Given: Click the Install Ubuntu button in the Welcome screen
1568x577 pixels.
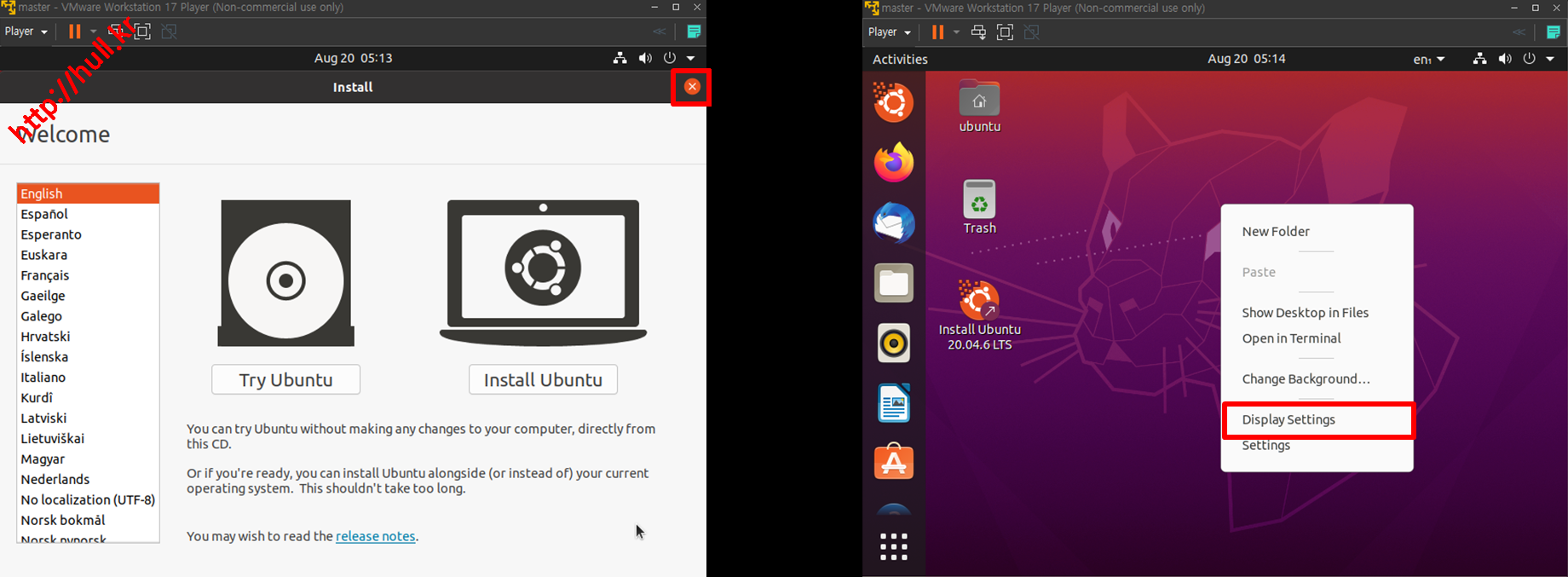Looking at the screenshot, I should (x=544, y=379).
